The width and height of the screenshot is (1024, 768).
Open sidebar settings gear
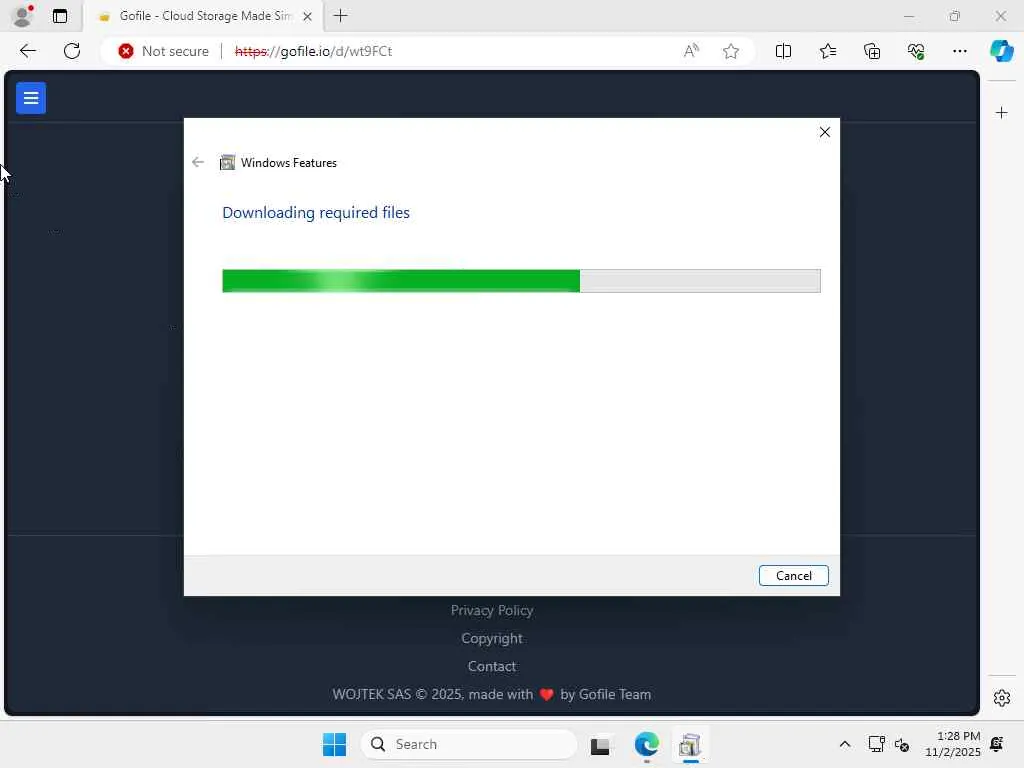[x=1002, y=698]
